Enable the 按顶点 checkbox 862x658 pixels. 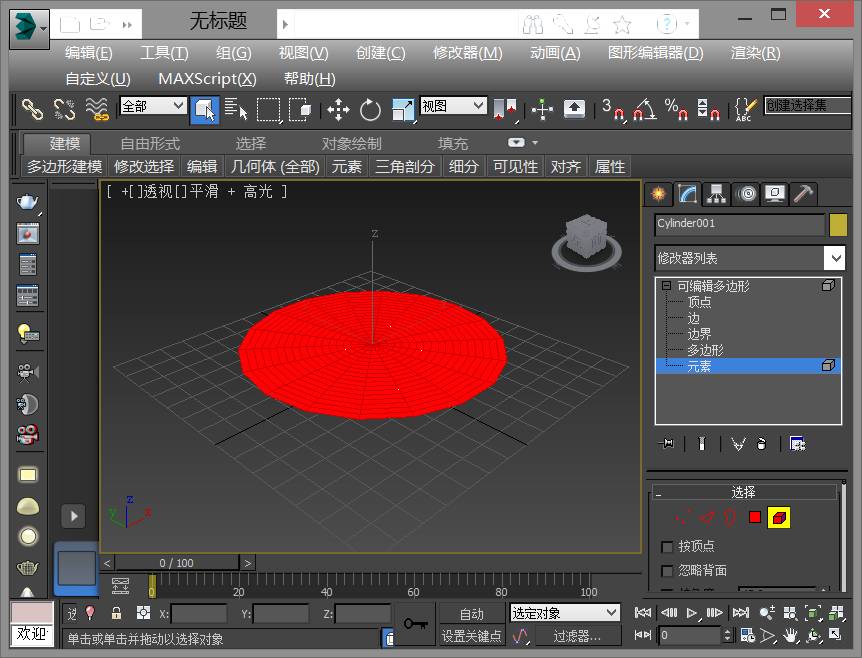click(x=668, y=547)
